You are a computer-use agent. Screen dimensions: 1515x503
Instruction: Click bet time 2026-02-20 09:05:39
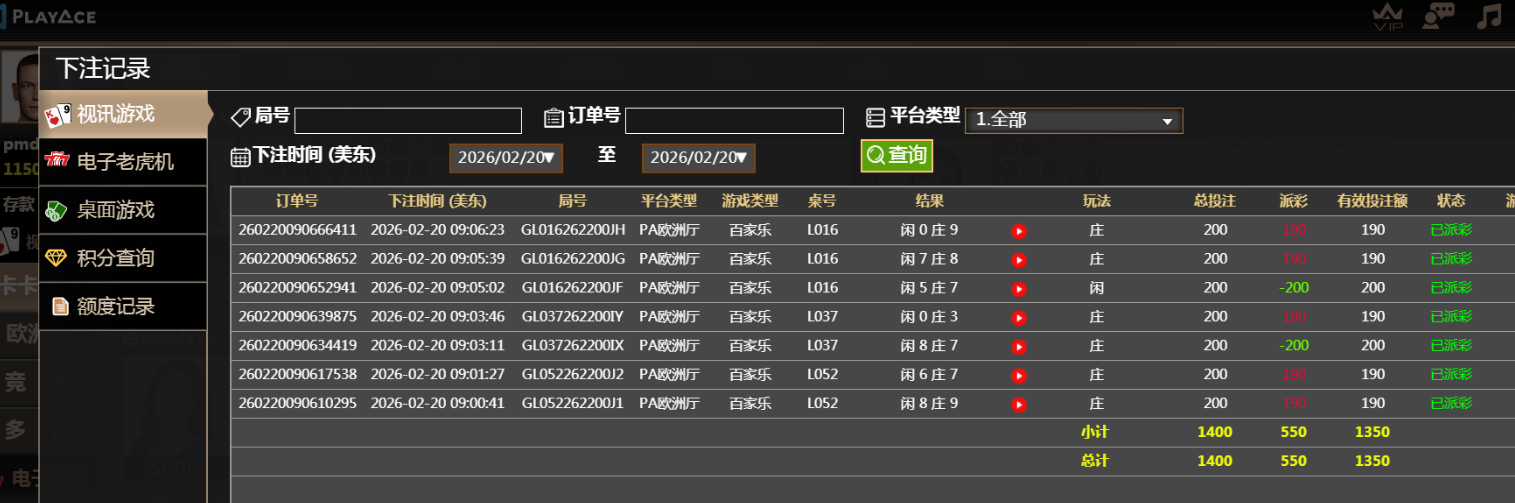coord(437,259)
